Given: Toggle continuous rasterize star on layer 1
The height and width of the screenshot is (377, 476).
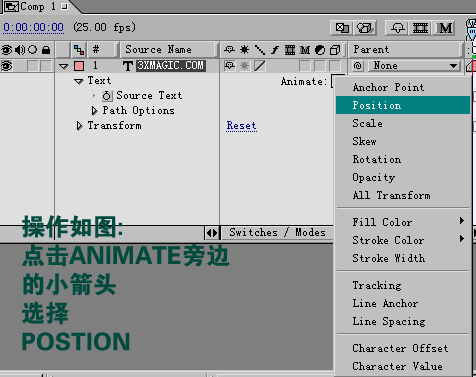Looking at the screenshot, I should (x=244, y=66).
